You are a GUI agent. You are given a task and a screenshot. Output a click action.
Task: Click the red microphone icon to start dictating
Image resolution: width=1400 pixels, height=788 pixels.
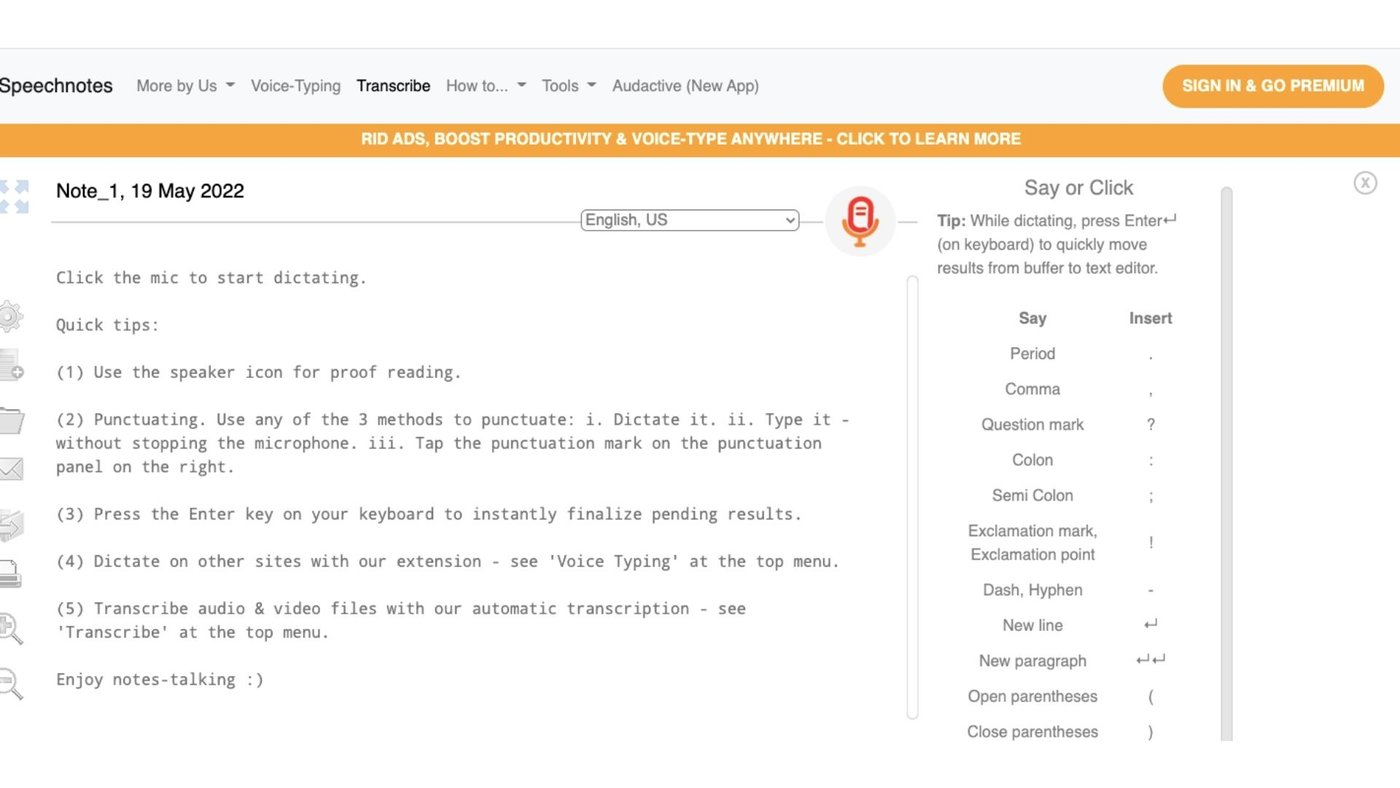click(x=859, y=220)
